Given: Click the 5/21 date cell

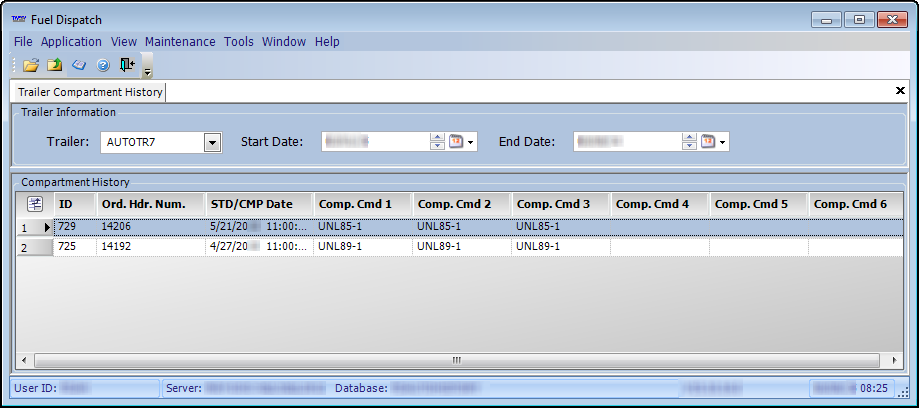Looking at the screenshot, I should coord(260,226).
